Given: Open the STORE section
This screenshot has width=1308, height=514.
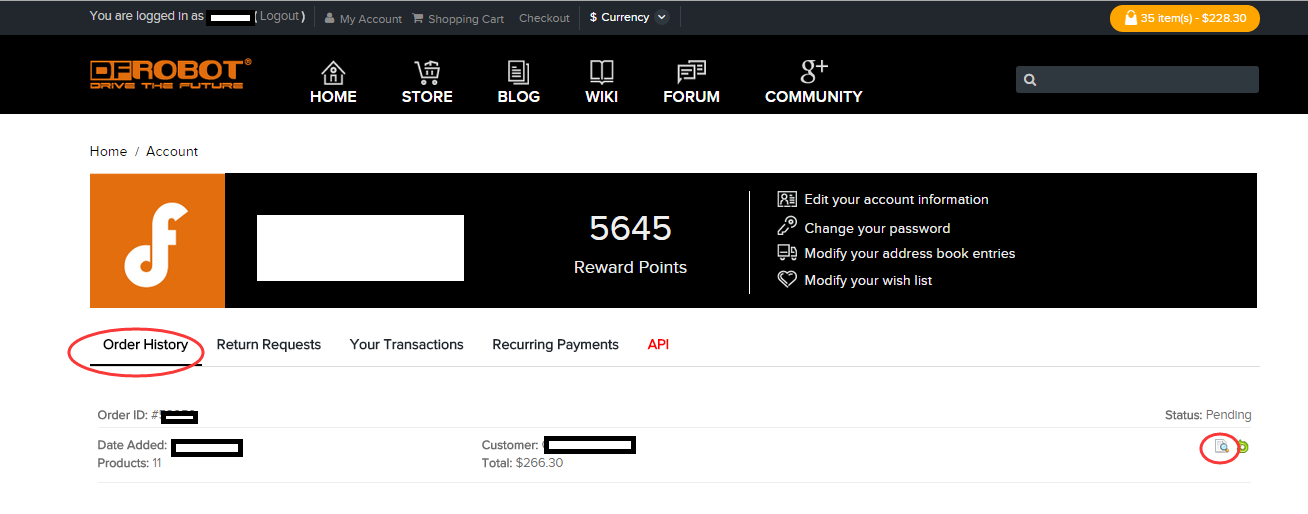Looking at the screenshot, I should [x=427, y=83].
